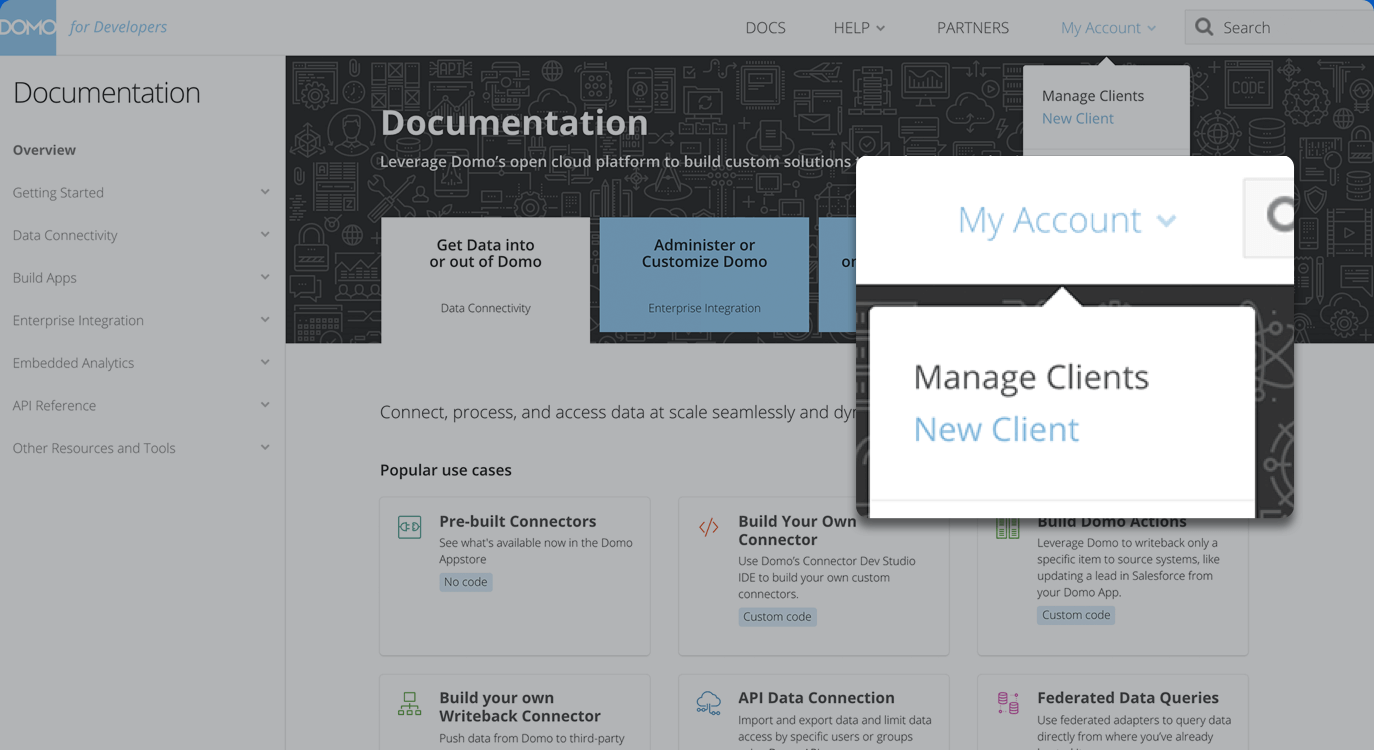The width and height of the screenshot is (1374, 750).
Task: Click the Other Resources and Tools label
Action: pyautogui.click(x=94, y=447)
